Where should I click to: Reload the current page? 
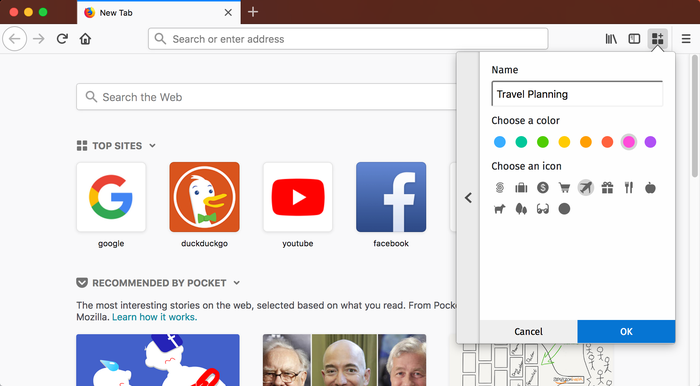click(62, 39)
